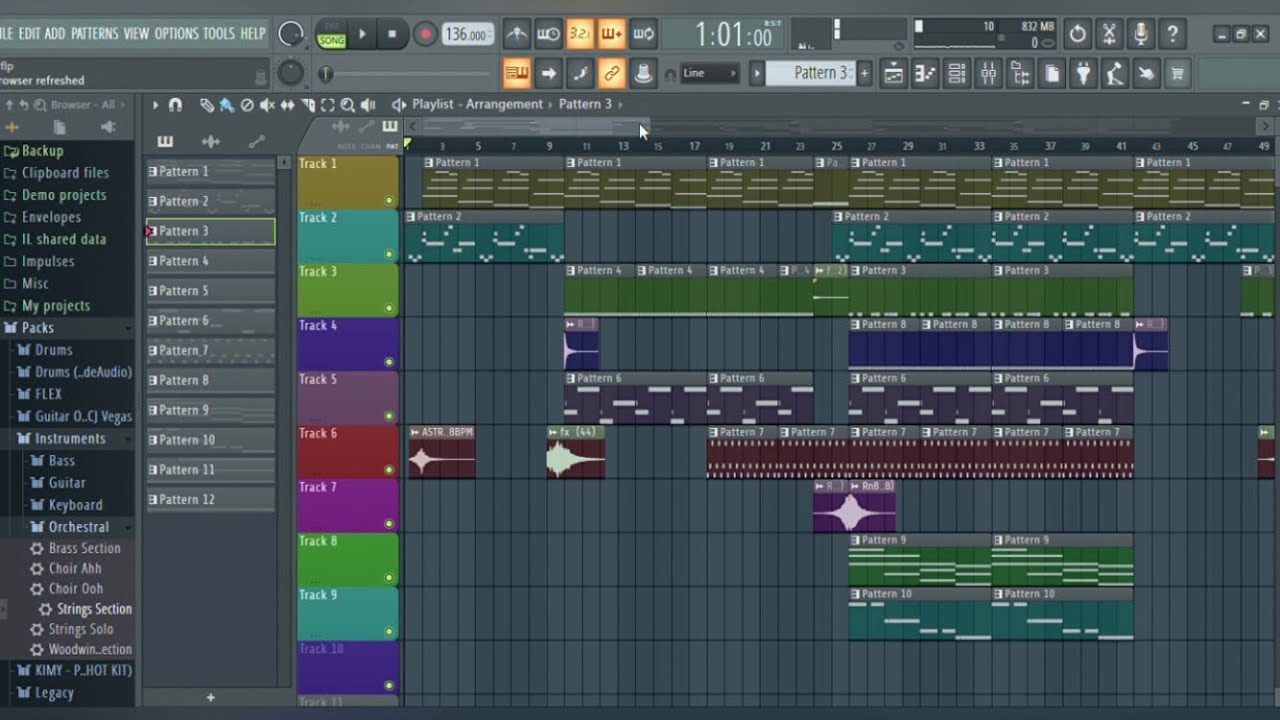
Task: Select the Slice tool in playlist toolbar
Action: [x=307, y=105]
